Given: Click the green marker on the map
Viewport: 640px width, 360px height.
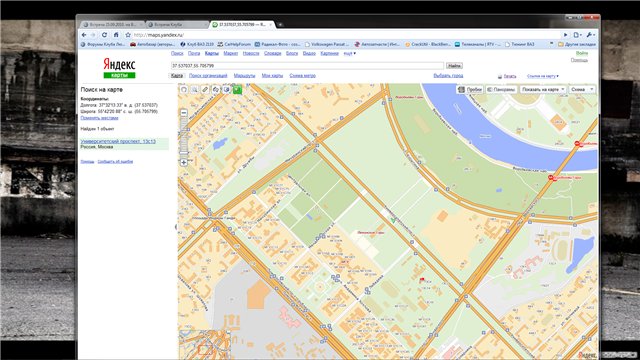Looking at the screenshot, I should coord(393,220).
